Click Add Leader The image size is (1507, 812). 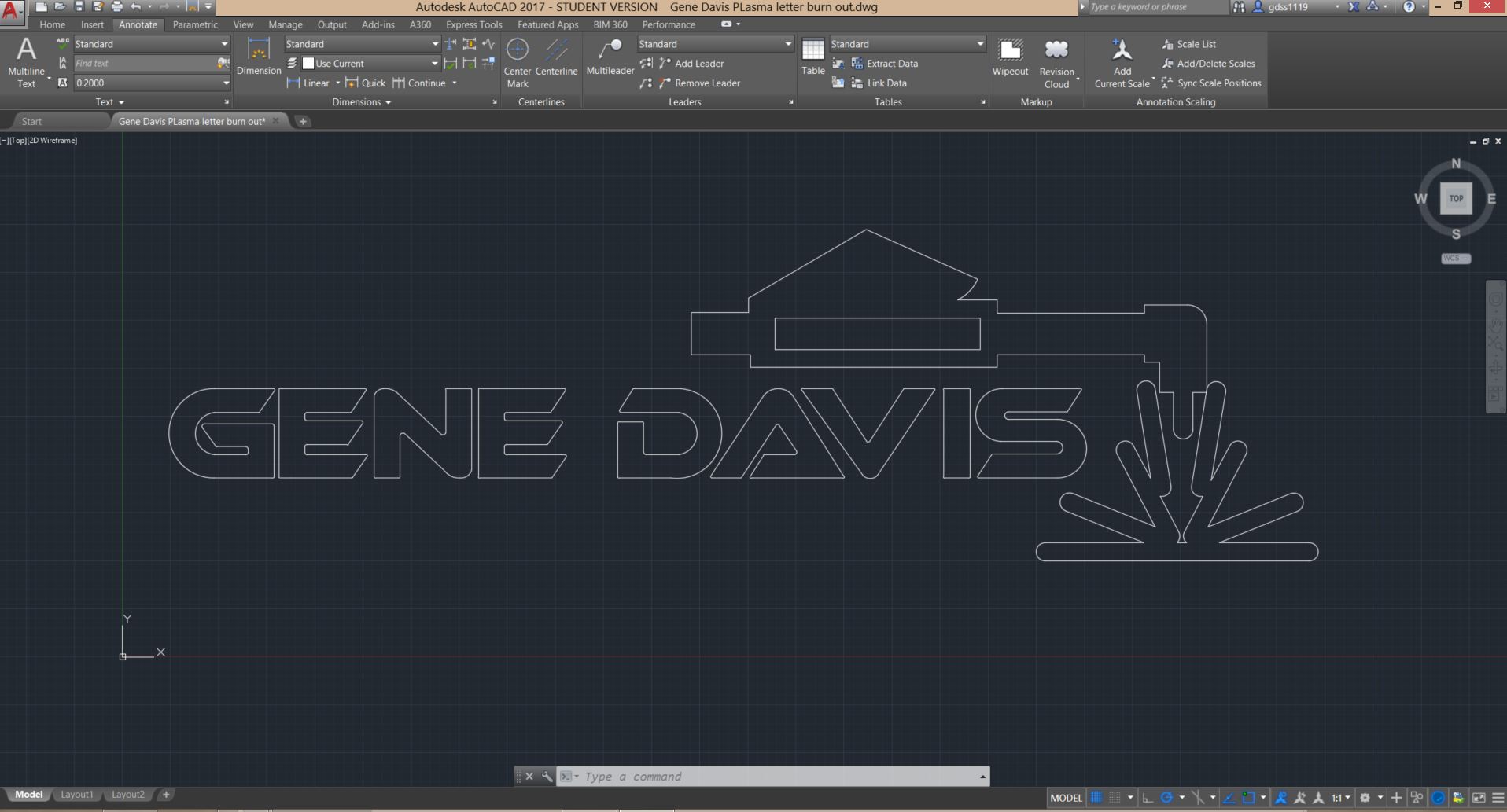[691, 63]
